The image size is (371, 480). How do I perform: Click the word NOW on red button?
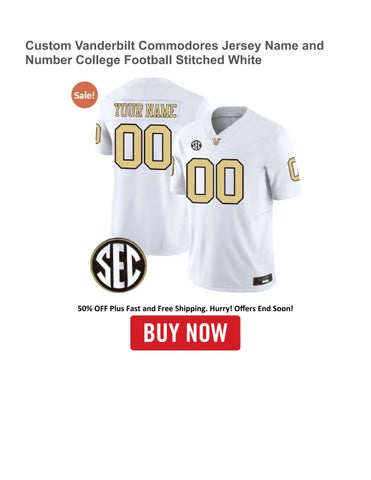pos(207,332)
